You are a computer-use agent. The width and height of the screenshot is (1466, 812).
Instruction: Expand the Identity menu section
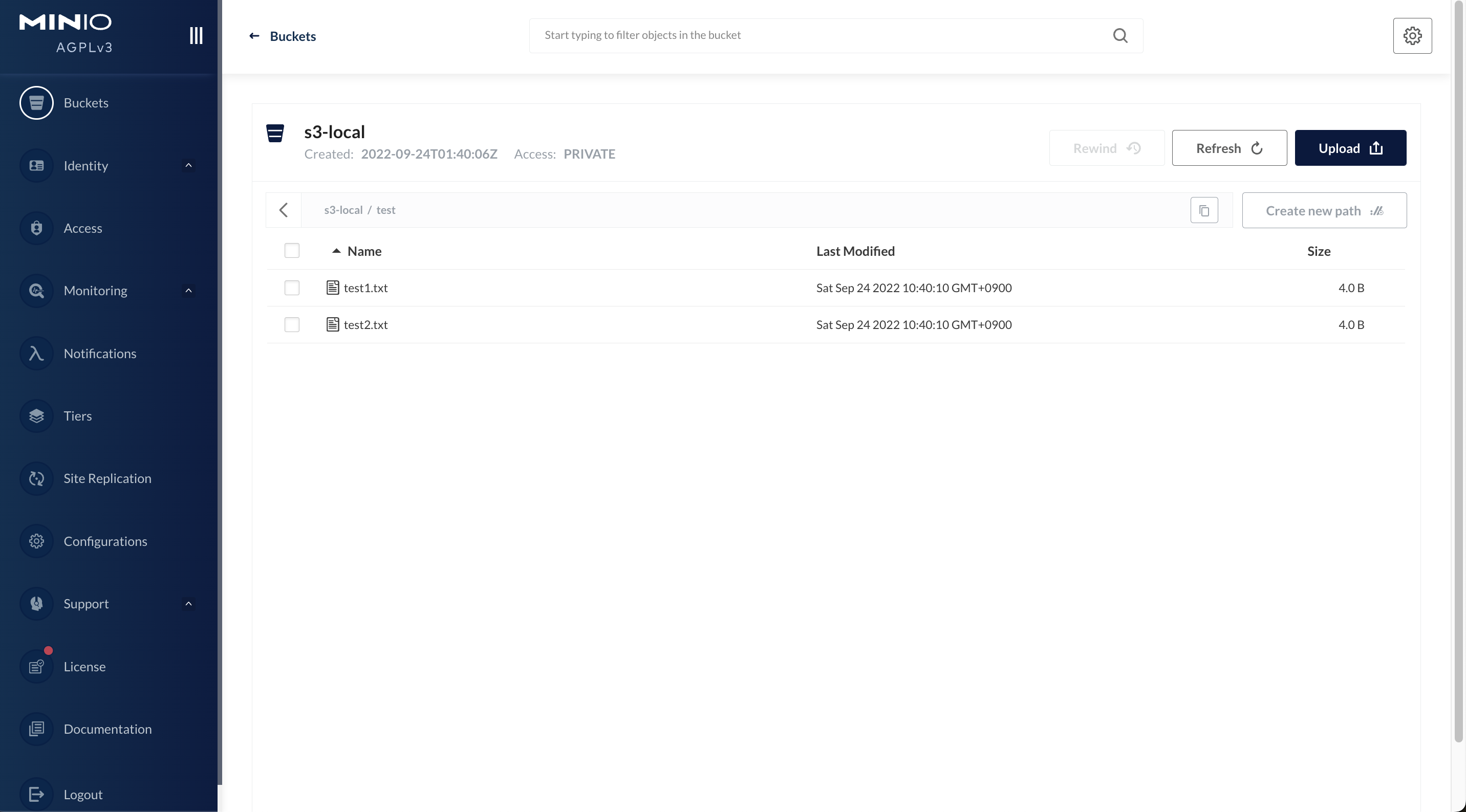click(x=188, y=166)
